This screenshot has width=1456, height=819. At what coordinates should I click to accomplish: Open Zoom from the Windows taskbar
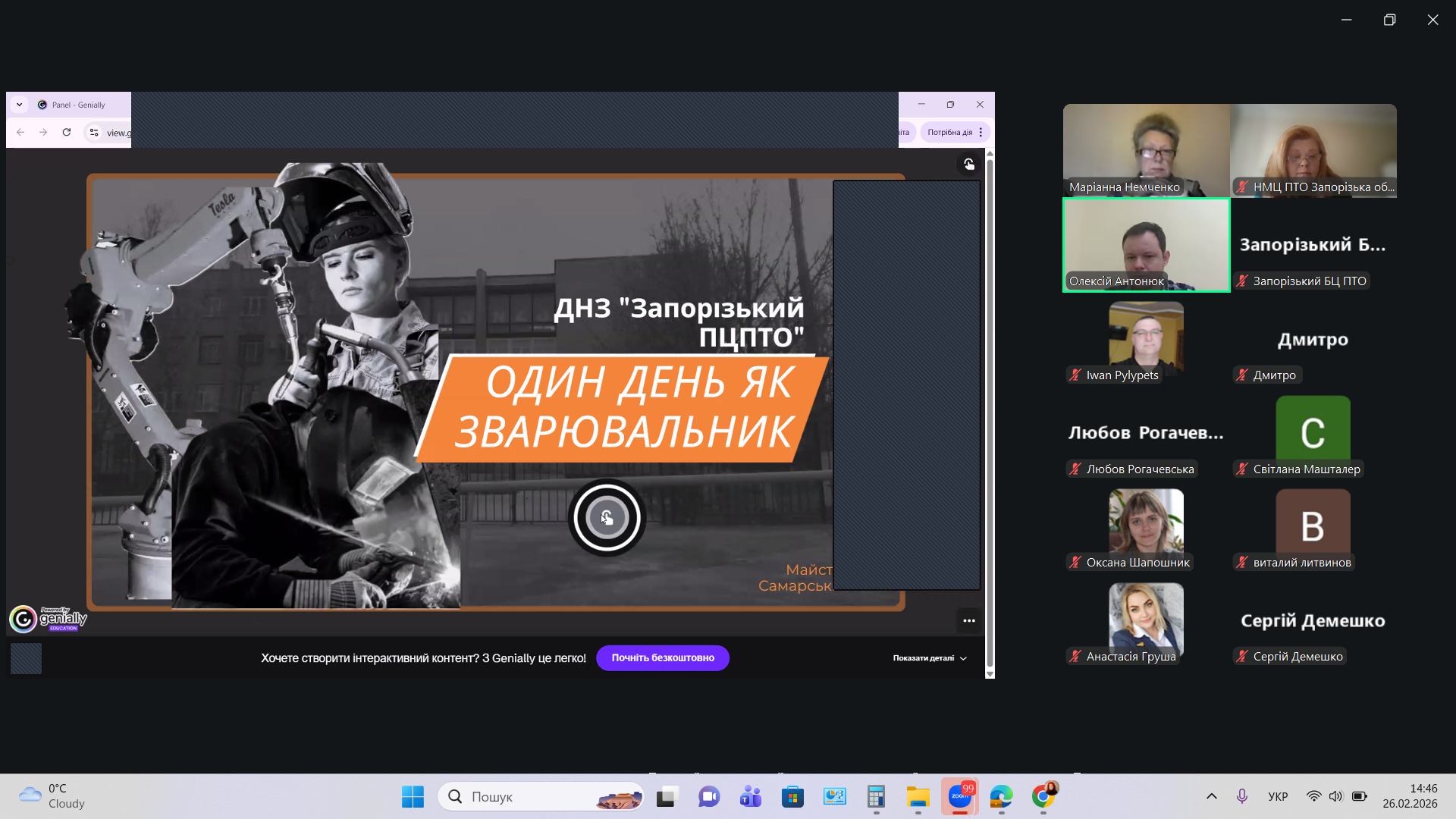click(x=959, y=796)
